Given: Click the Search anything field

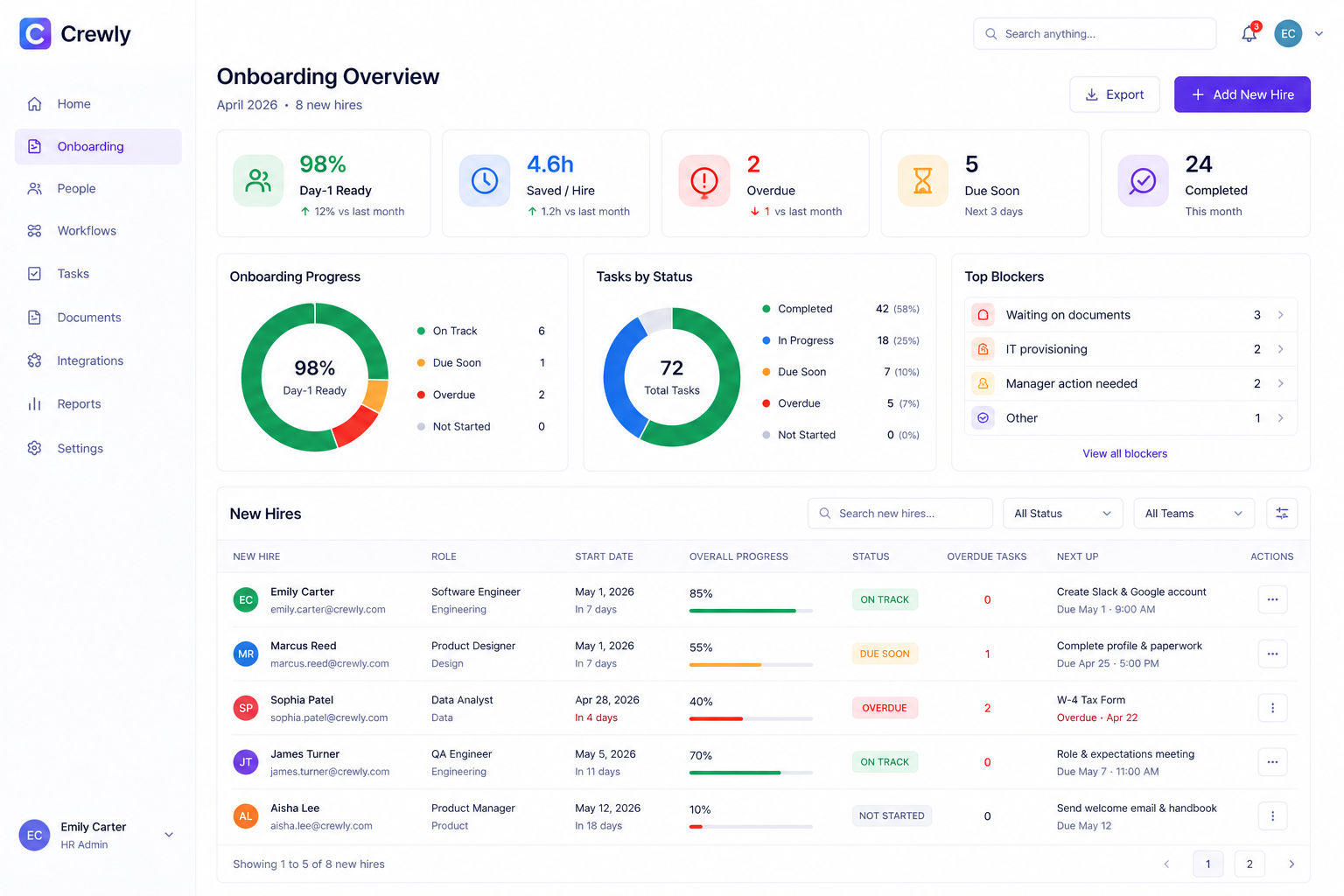Looking at the screenshot, I should point(1095,34).
